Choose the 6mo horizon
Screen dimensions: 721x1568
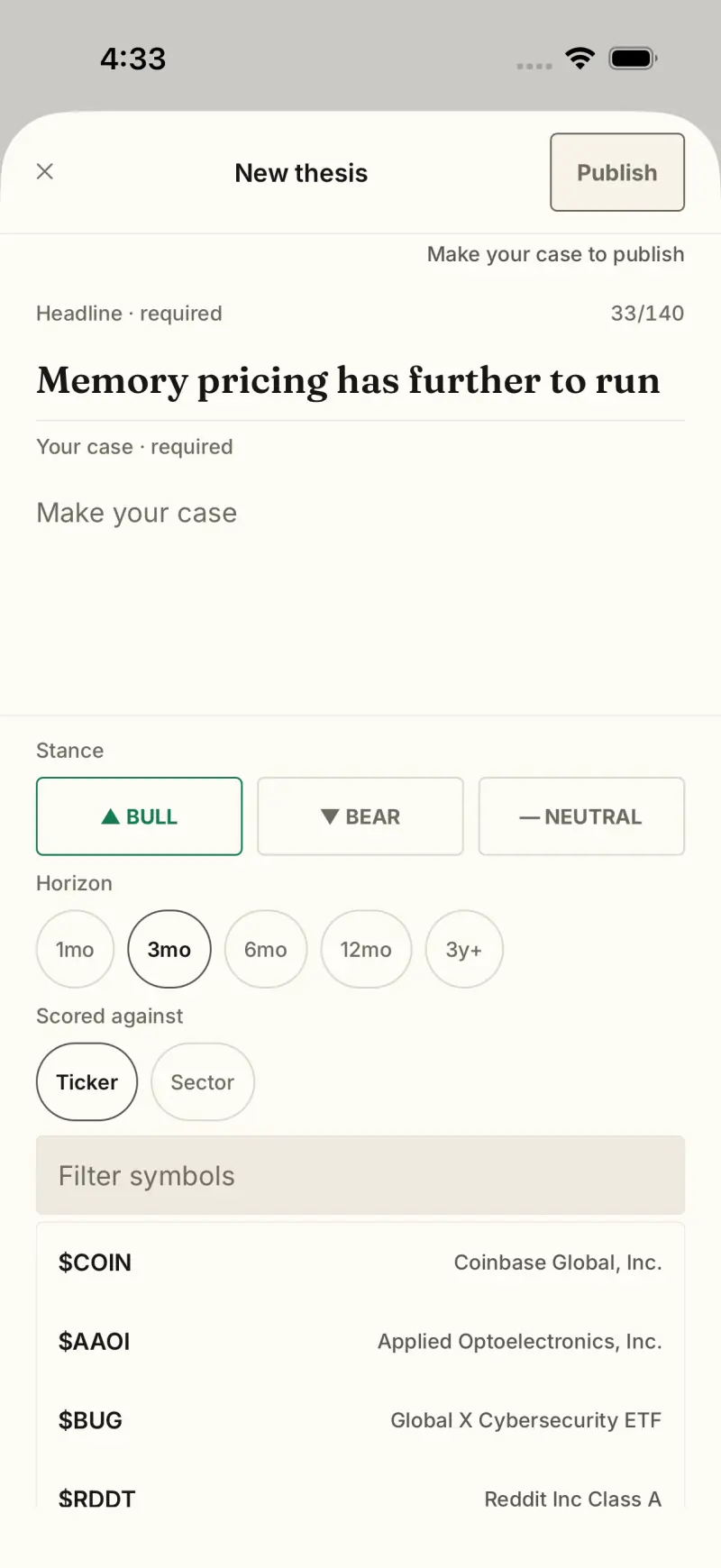pos(266,949)
